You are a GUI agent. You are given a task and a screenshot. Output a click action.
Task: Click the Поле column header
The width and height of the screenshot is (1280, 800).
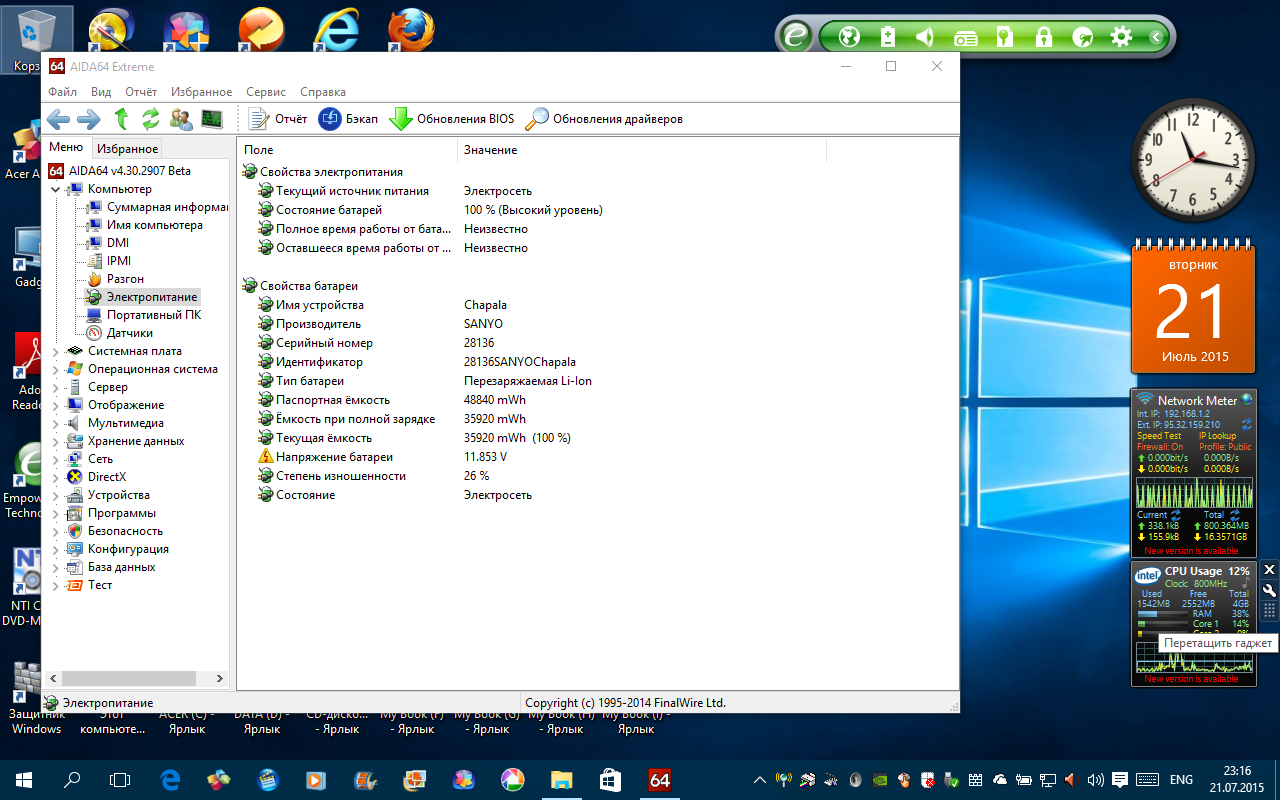[x=347, y=150]
